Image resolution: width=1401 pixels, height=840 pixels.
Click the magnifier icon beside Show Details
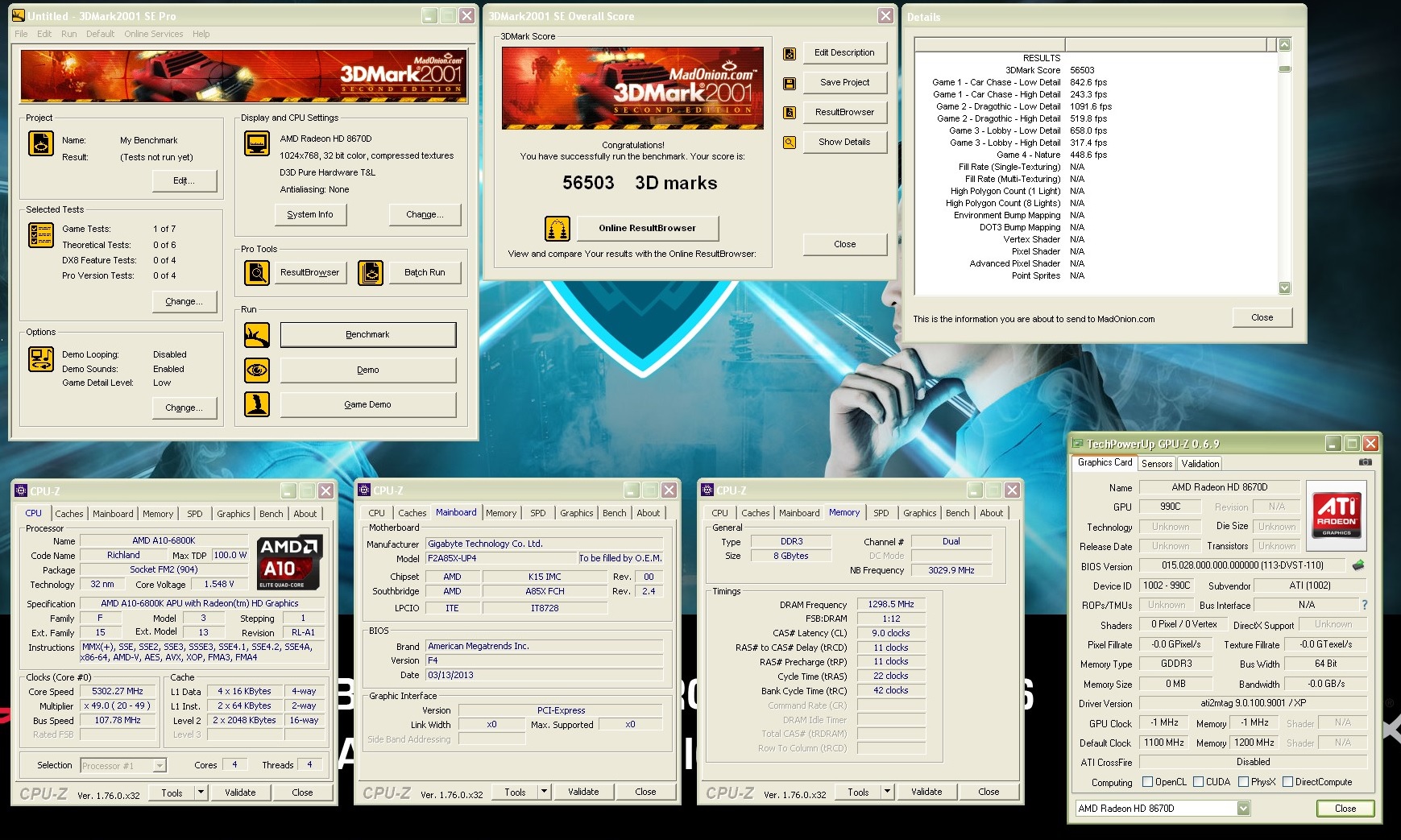click(x=790, y=143)
